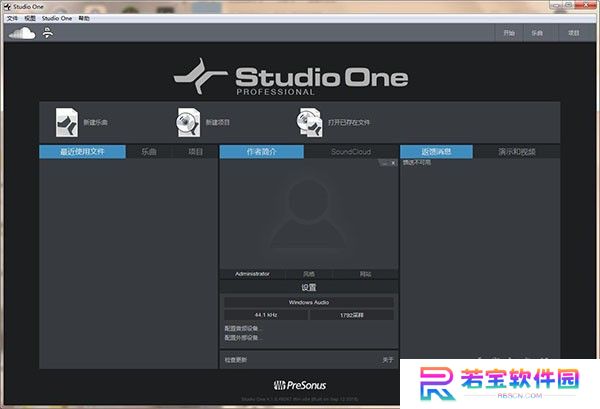The height and width of the screenshot is (409, 600).
Task: Click the 配置音频设备 link
Action: [243, 328]
